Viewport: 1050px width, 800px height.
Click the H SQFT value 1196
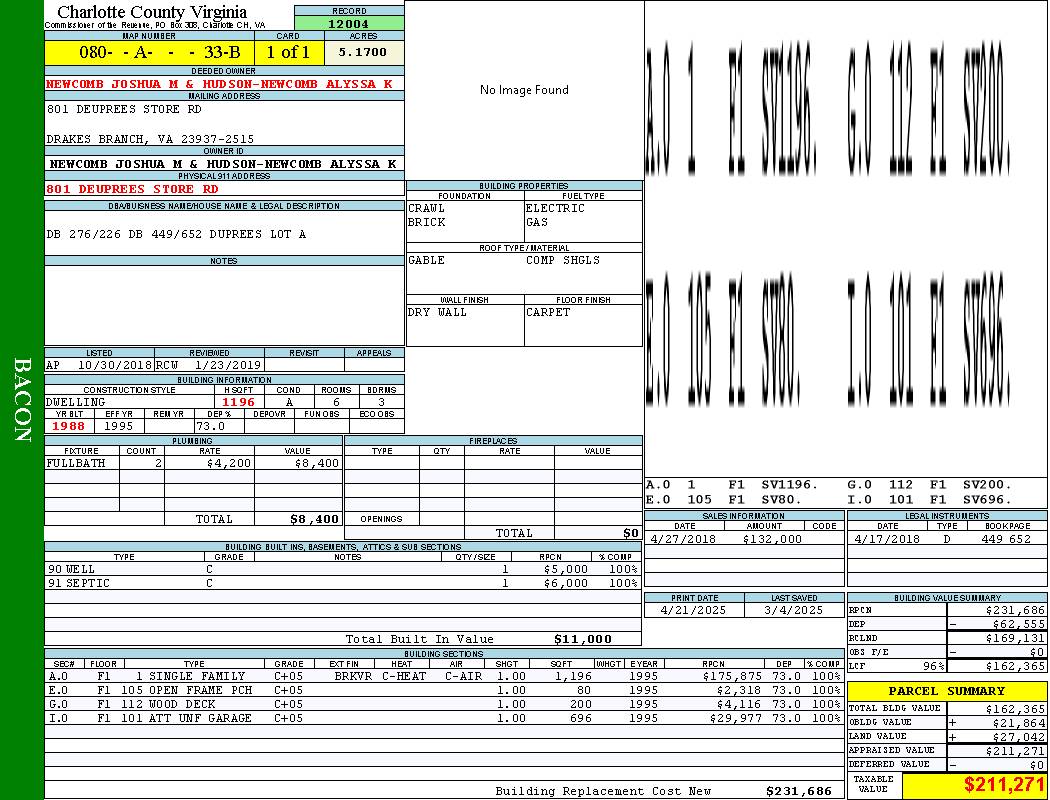pos(238,402)
